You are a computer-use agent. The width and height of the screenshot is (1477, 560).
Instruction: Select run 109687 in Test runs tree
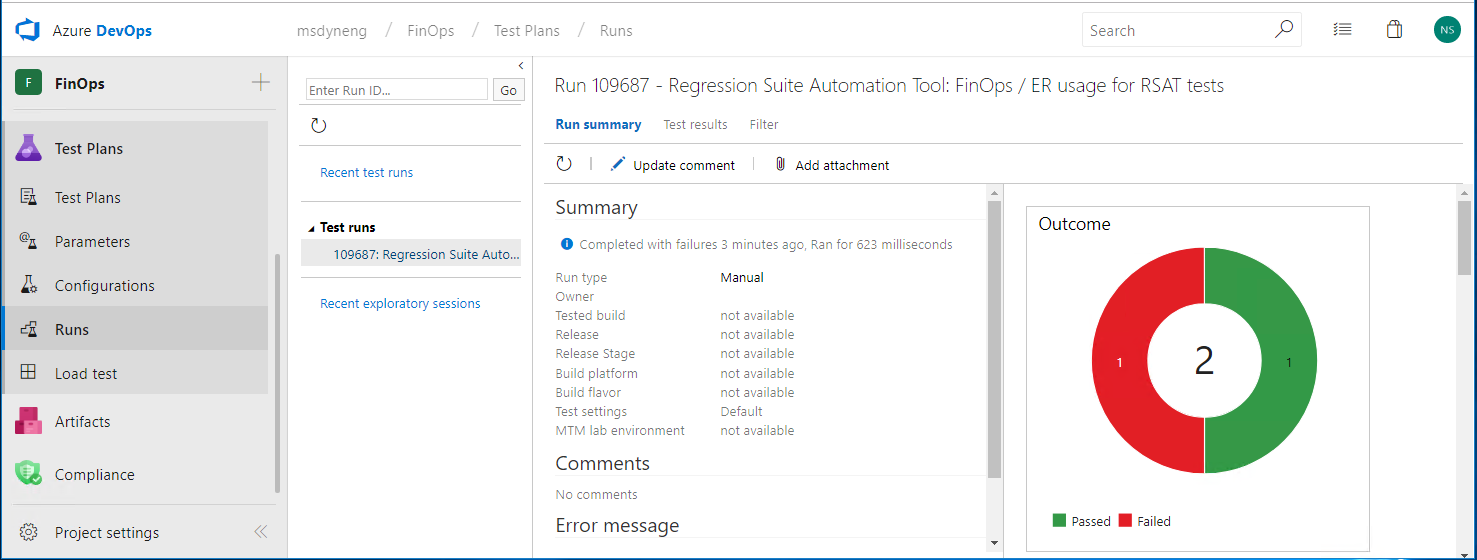411,254
